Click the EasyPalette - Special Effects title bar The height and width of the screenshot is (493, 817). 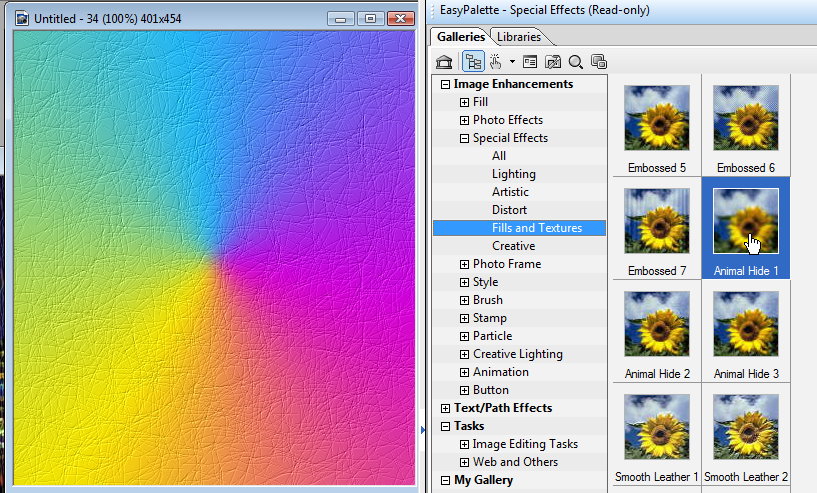pos(623,10)
